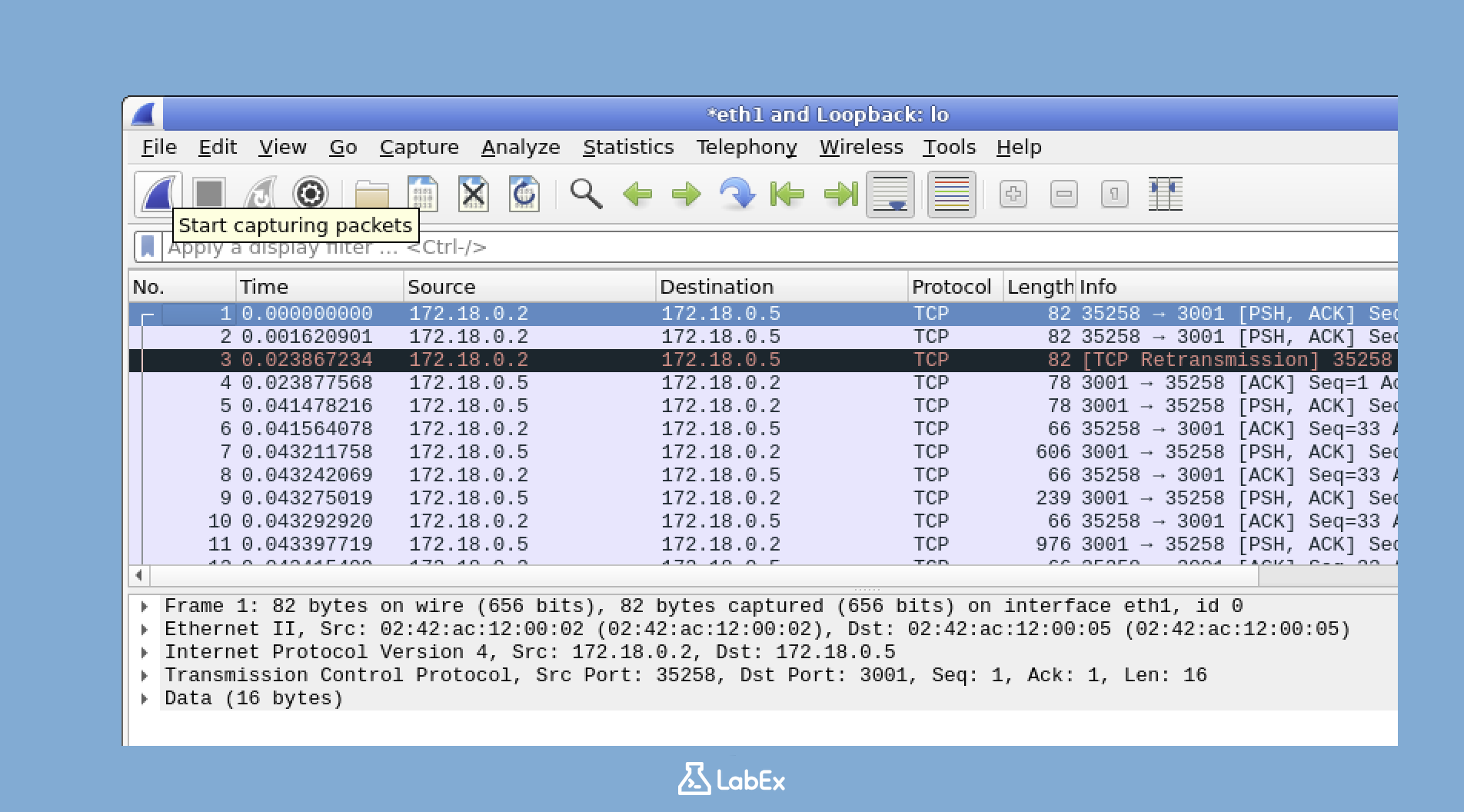Image resolution: width=1464 pixels, height=812 pixels.
Task: Close this capture file
Action: [473, 194]
